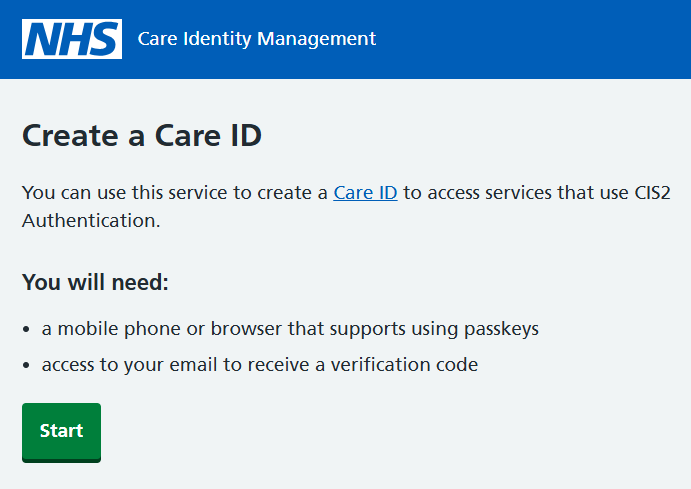
Task: Click the 'You will need:' subheading
Action: point(95,282)
